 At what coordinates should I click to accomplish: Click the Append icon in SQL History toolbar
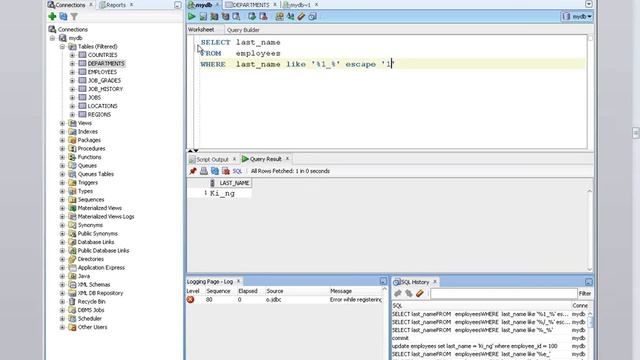click(x=398, y=293)
